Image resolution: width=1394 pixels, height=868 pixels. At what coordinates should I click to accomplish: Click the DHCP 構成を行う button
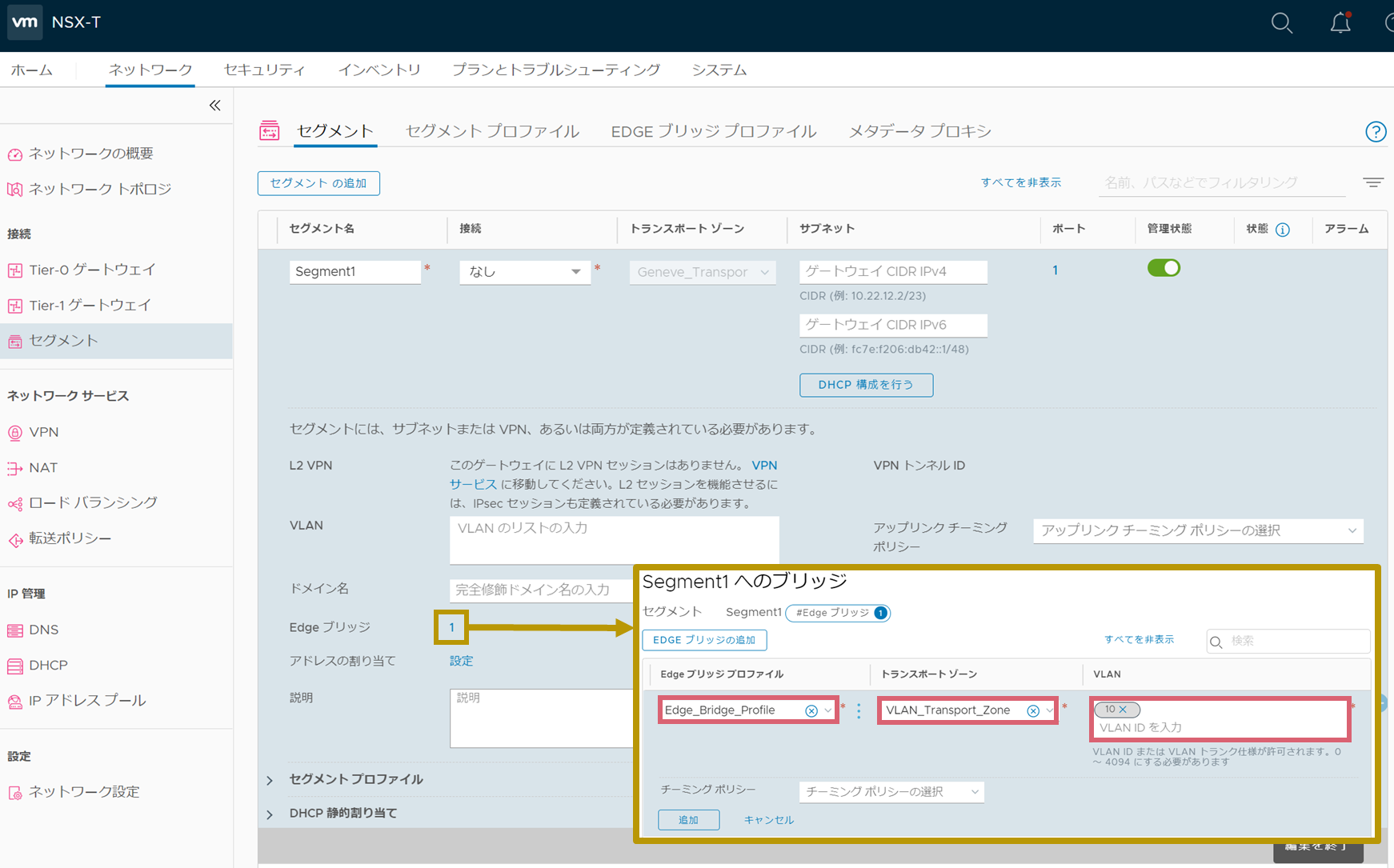pyautogui.click(x=866, y=385)
